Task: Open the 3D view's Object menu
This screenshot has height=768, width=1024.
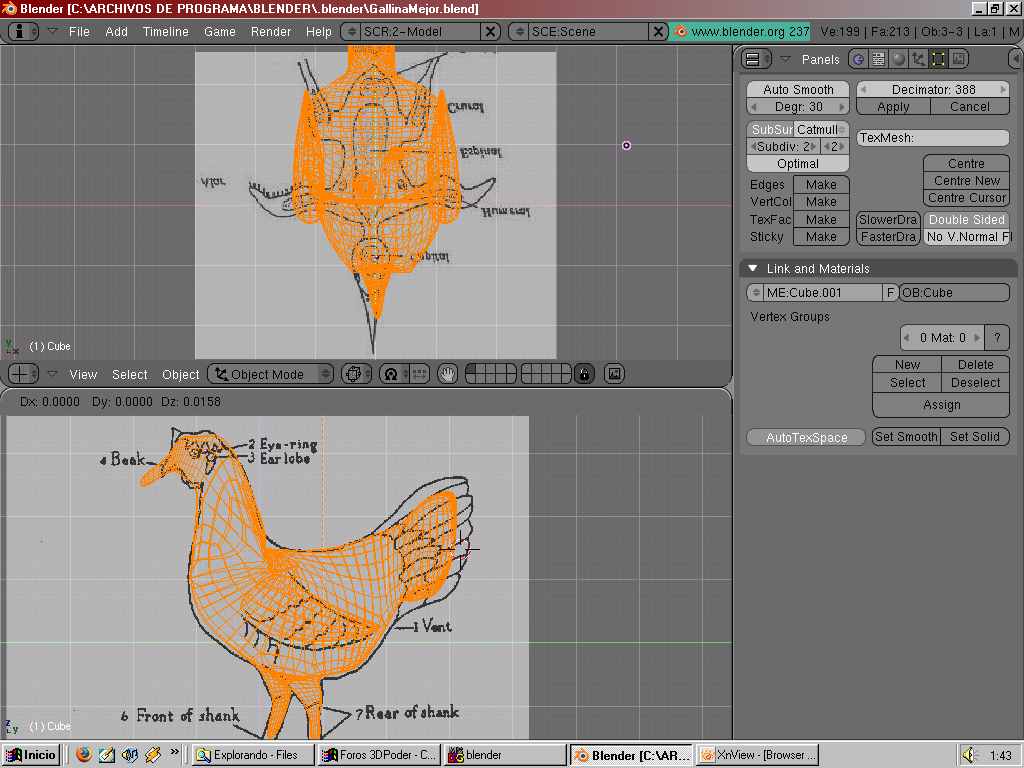Action: point(180,375)
